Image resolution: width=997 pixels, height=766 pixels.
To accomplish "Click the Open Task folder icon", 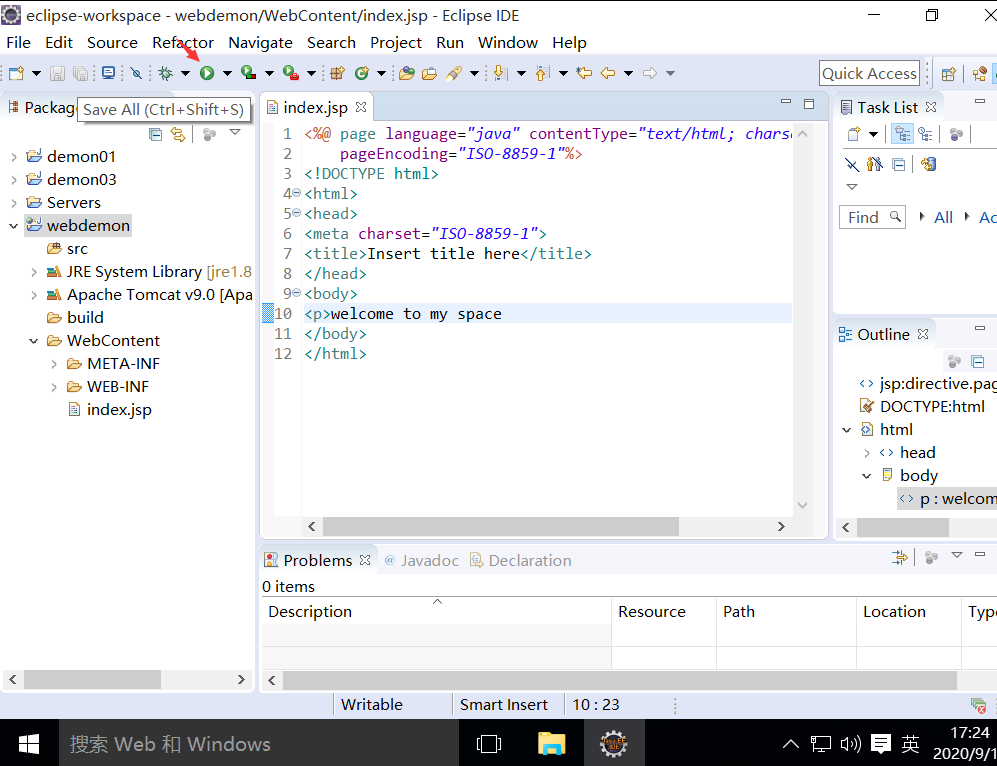I will click(430, 73).
